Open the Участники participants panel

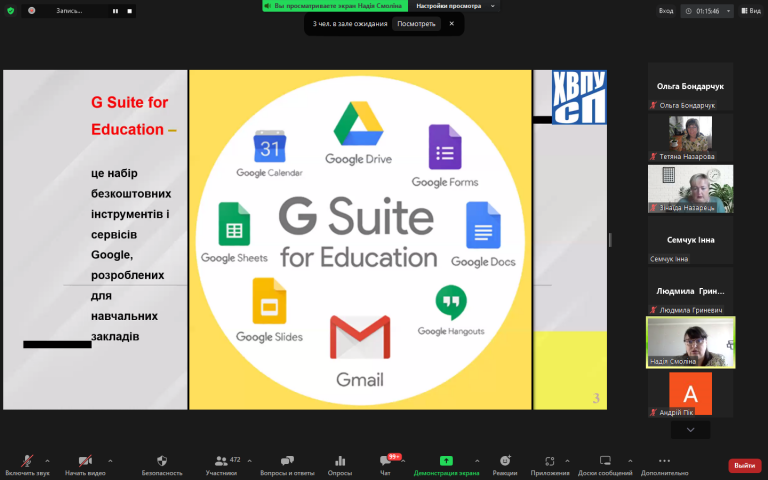coord(221,465)
